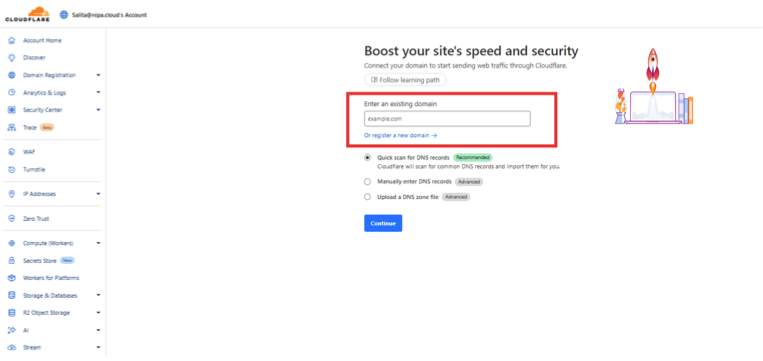Open the Or register a new domain link
This screenshot has width=763, height=361.
(x=400, y=136)
